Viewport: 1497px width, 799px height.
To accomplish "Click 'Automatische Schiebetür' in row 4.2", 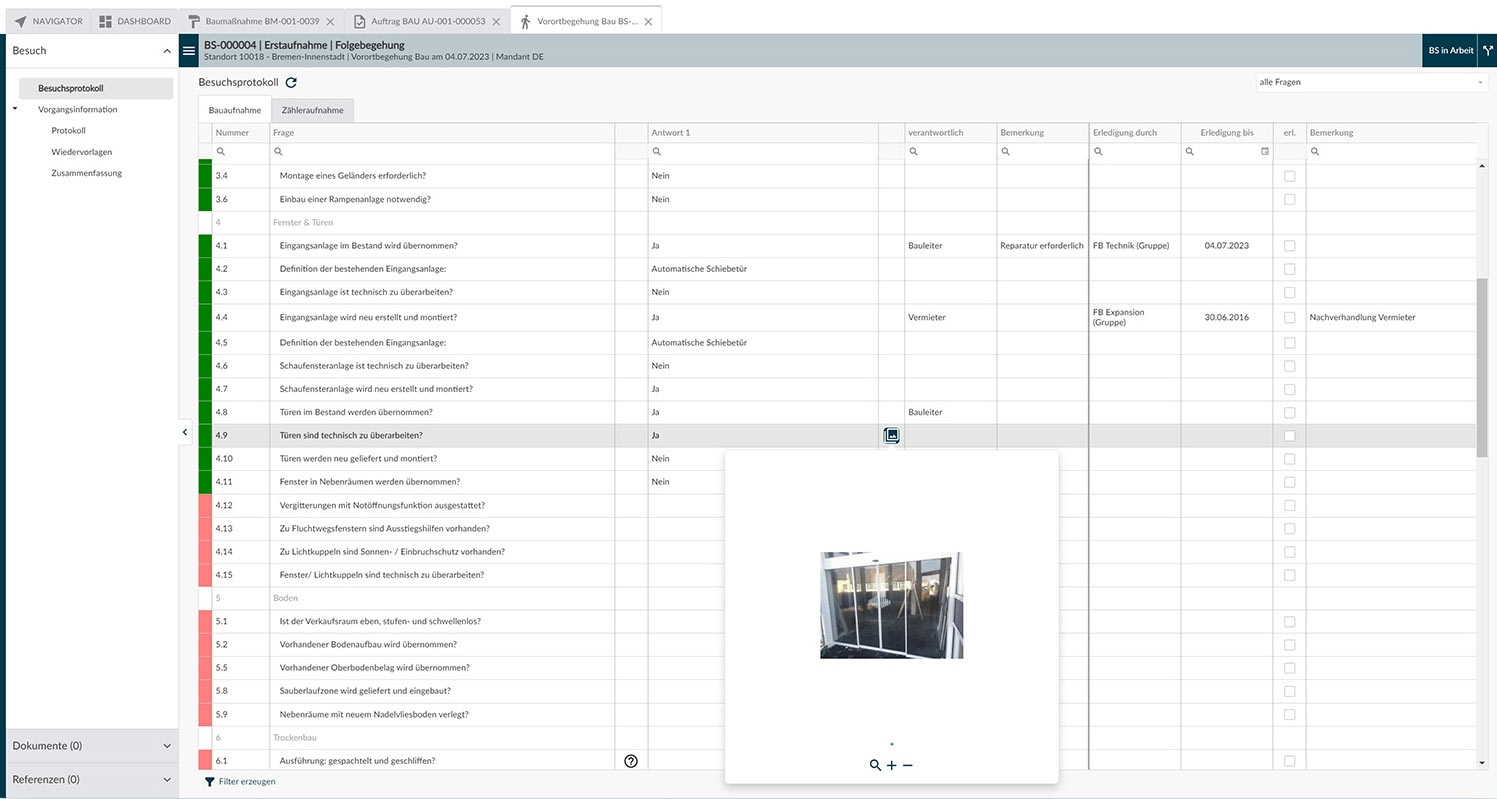I will (699, 269).
